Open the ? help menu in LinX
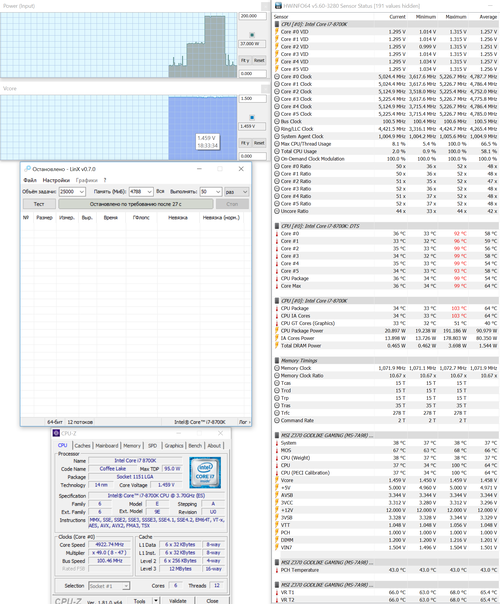500x604 pixels. tap(105, 180)
